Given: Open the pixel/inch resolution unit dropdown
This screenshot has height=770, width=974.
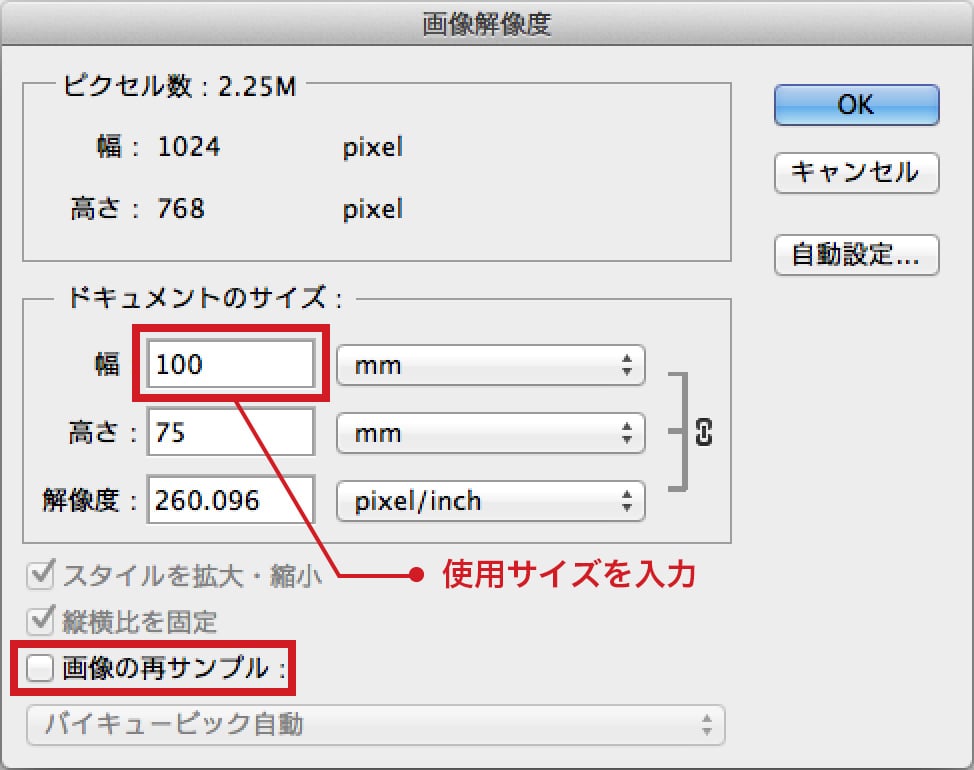Looking at the screenshot, I should tap(491, 501).
